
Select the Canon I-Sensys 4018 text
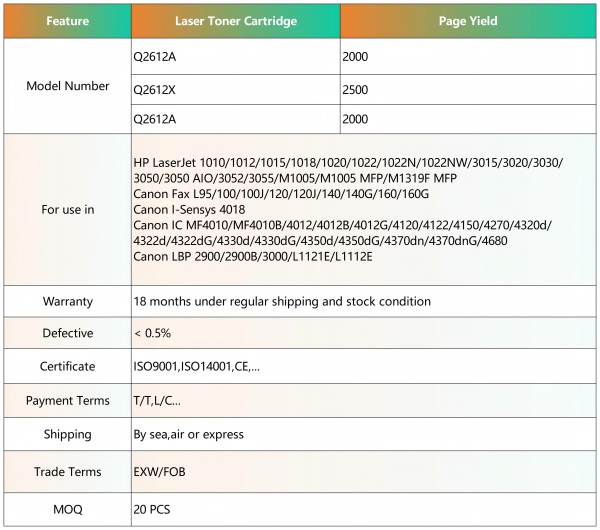click(x=189, y=209)
